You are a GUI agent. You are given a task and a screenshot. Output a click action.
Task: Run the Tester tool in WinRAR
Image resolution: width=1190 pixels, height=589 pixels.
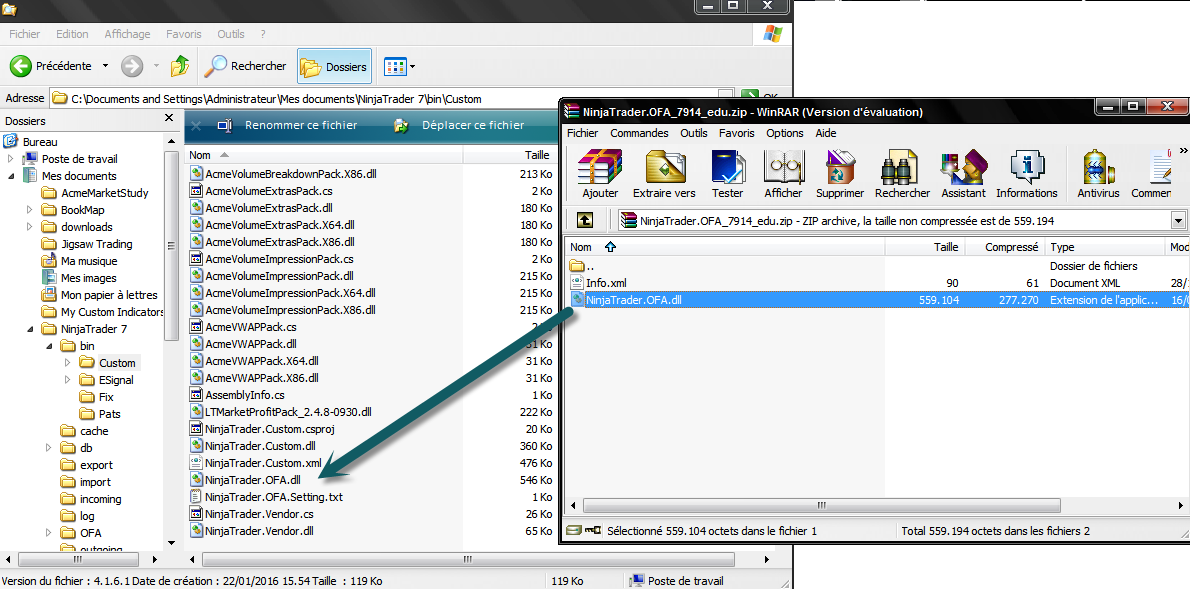(727, 166)
